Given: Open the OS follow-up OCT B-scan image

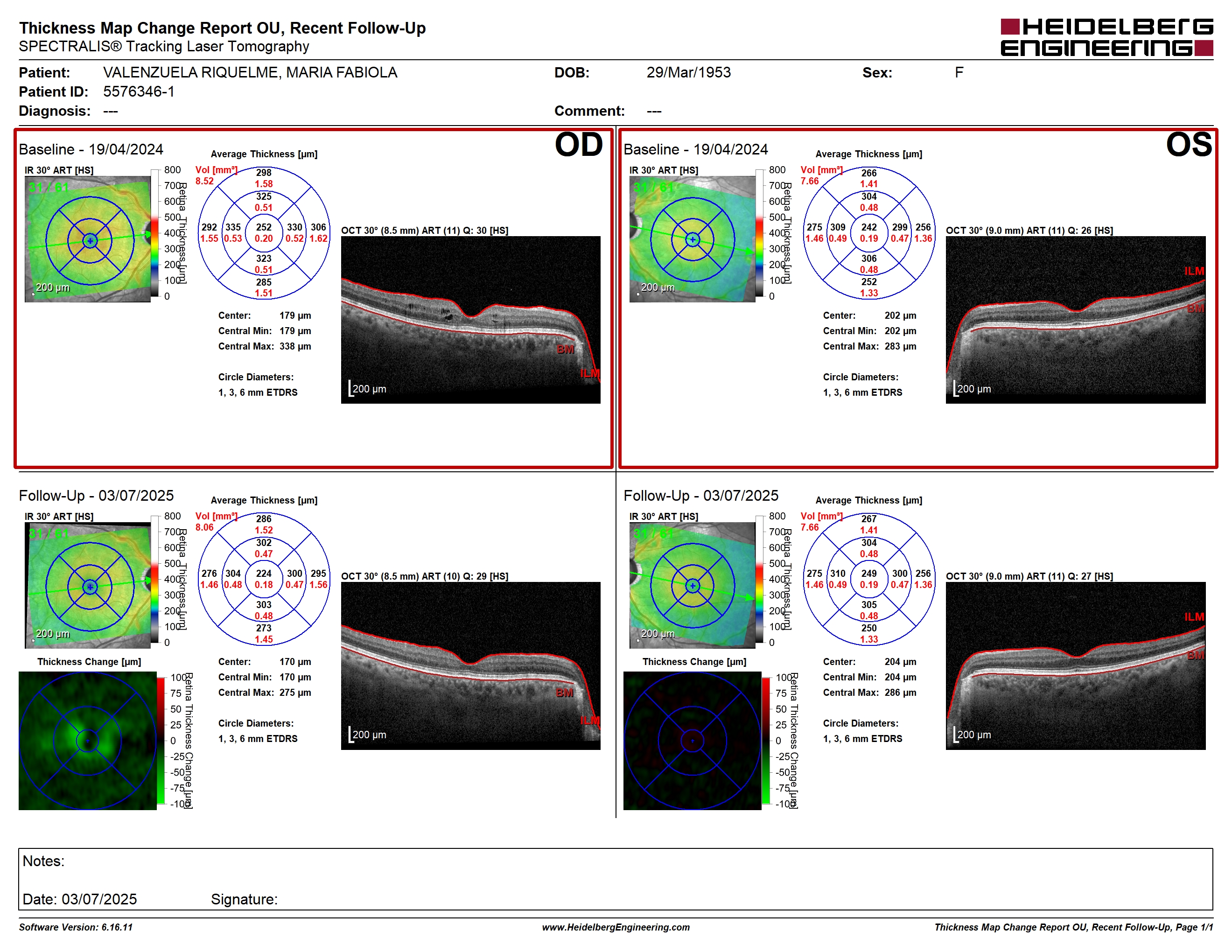Looking at the screenshot, I should point(1076,666).
